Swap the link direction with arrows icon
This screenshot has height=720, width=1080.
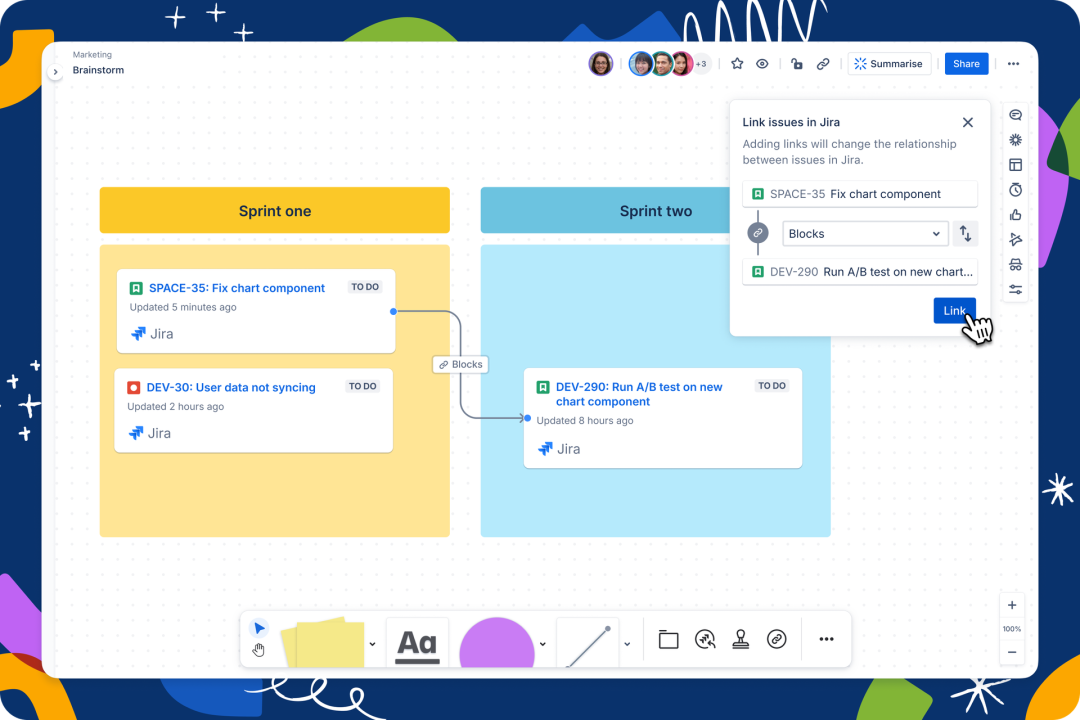pos(965,234)
